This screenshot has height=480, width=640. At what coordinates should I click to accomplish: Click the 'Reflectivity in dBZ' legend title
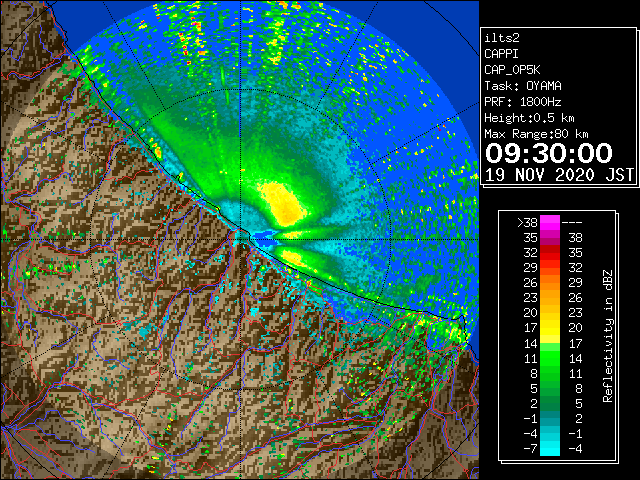click(x=608, y=336)
